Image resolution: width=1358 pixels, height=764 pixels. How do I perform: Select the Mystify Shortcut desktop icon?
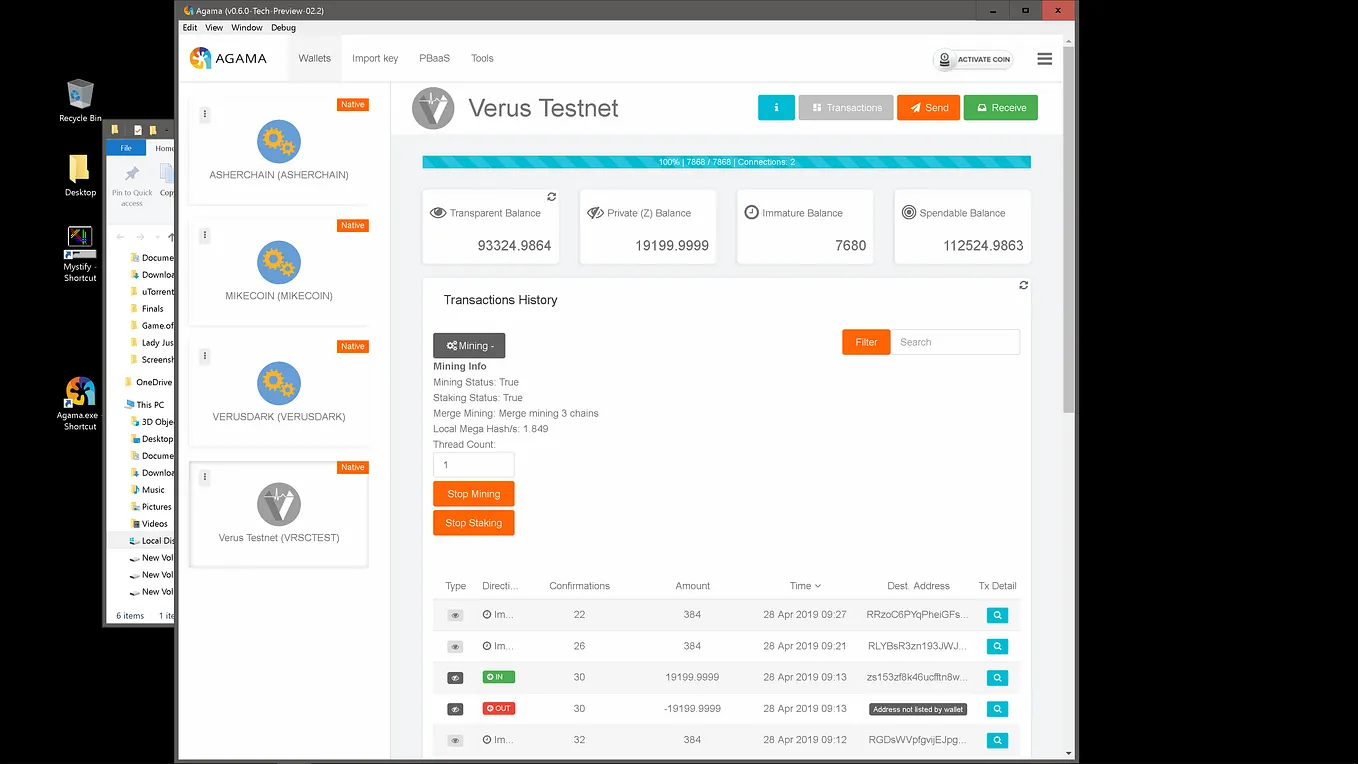(x=80, y=254)
